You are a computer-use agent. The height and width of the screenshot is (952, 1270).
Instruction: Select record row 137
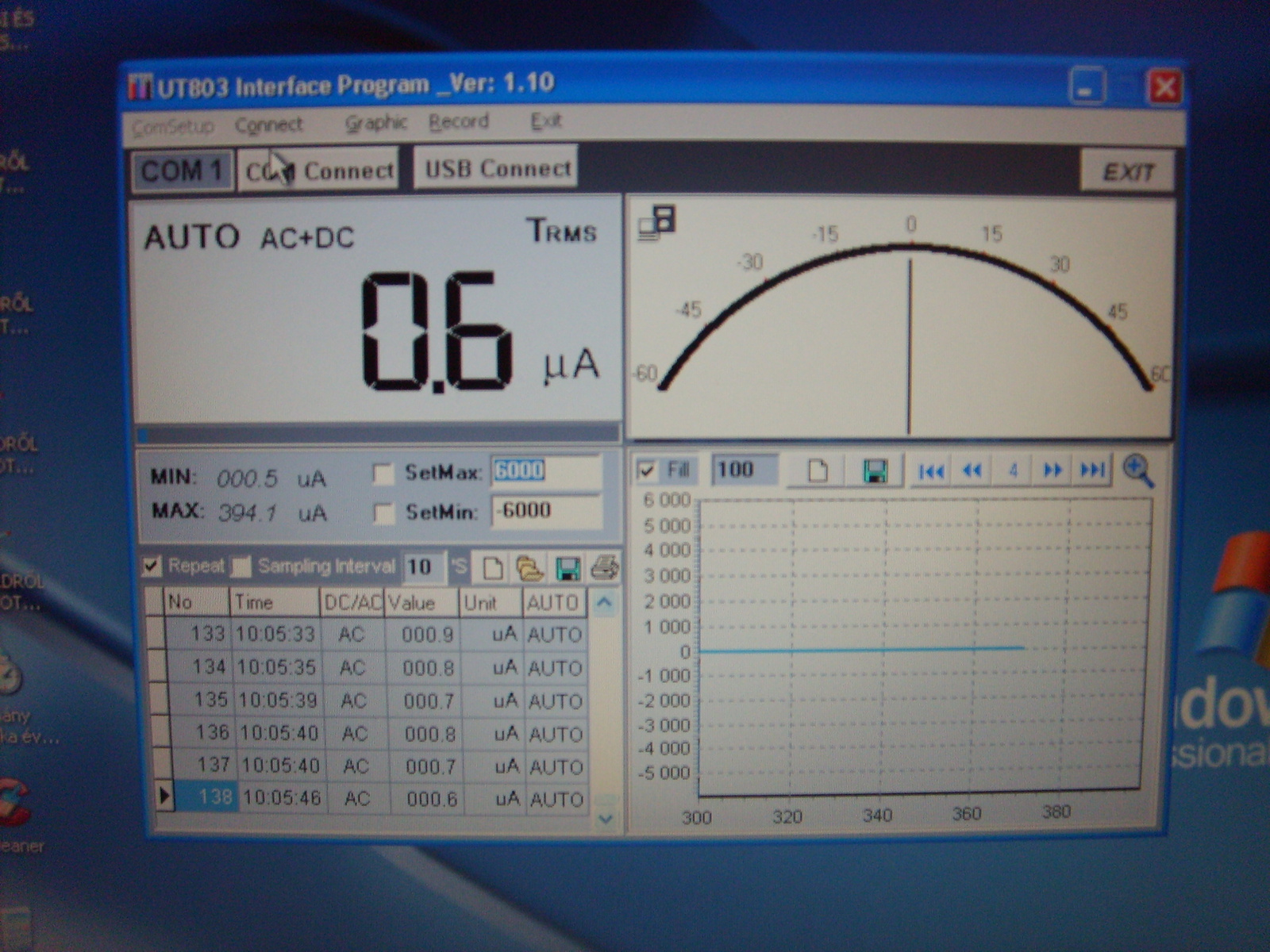pyautogui.click(x=371, y=766)
